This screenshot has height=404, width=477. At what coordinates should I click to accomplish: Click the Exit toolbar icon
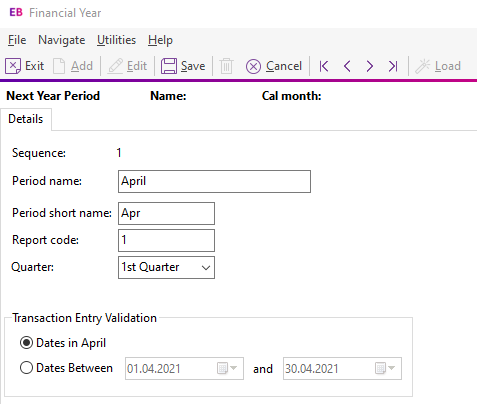(x=13, y=66)
